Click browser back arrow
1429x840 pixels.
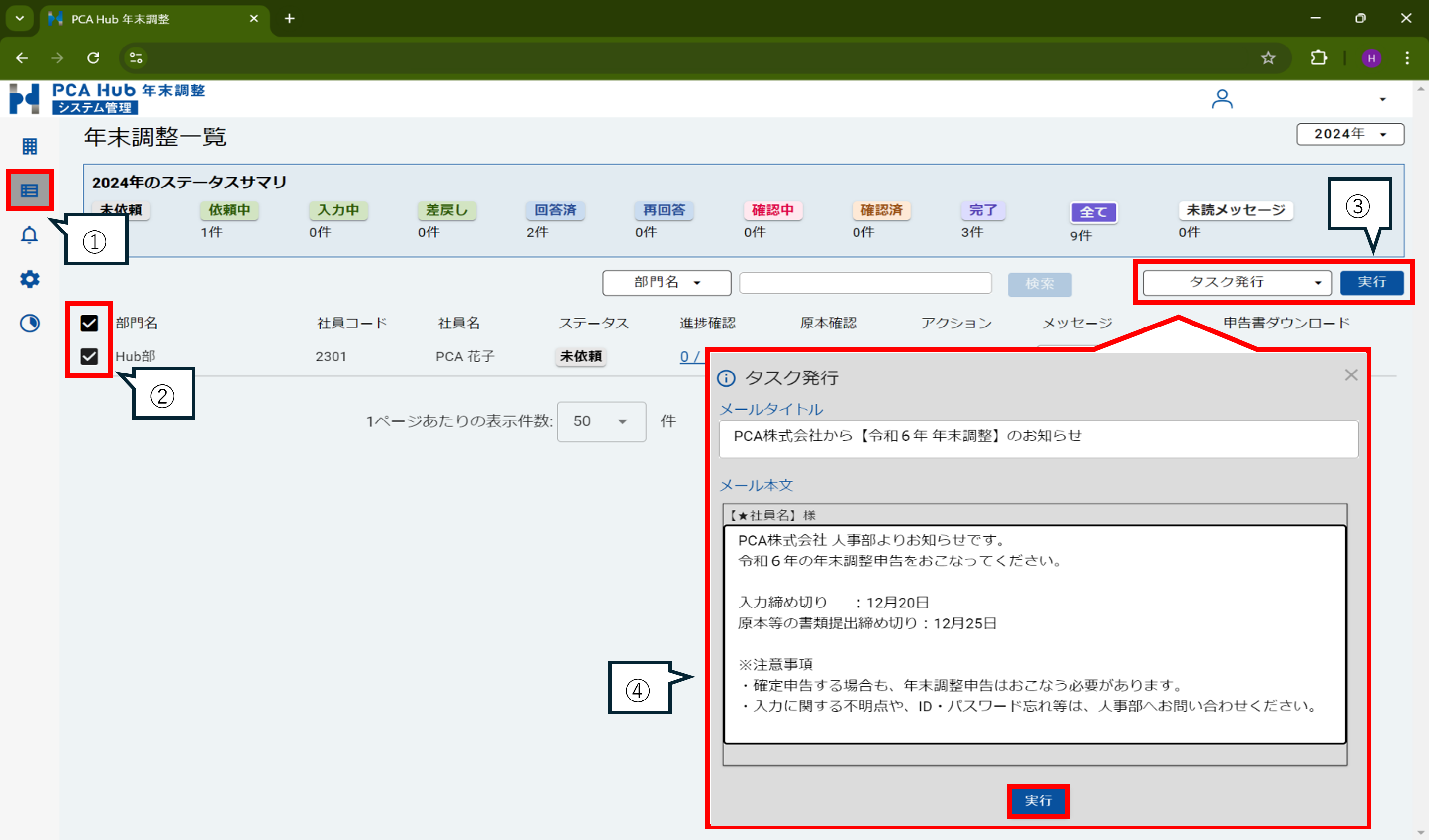pyautogui.click(x=22, y=58)
